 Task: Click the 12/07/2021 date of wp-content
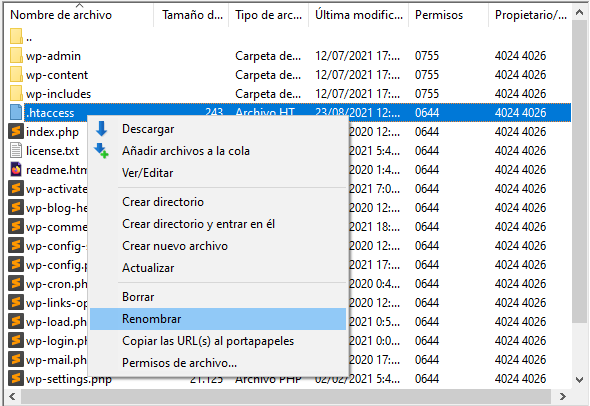[x=357, y=75]
